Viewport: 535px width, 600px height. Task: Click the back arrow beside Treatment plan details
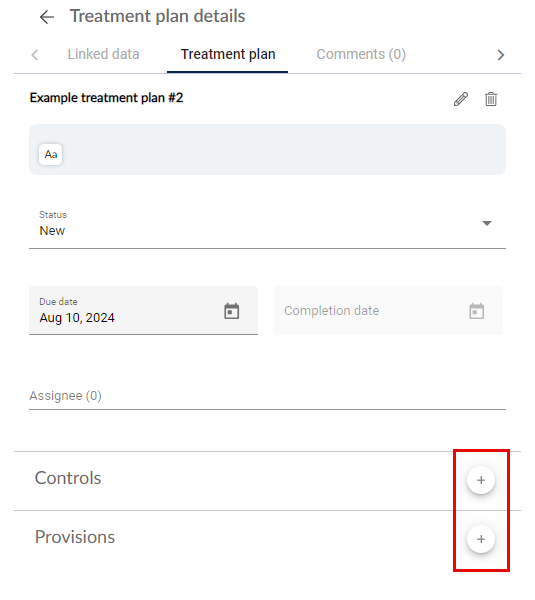coord(47,17)
